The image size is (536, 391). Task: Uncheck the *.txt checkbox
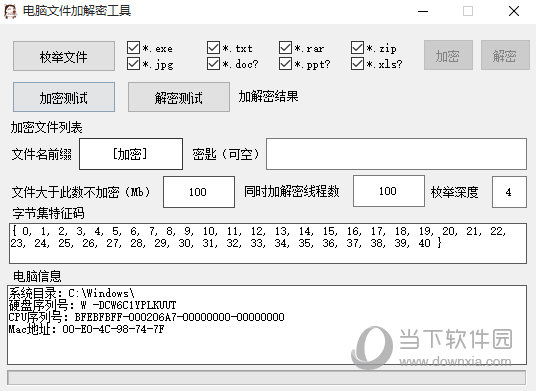click(x=213, y=48)
